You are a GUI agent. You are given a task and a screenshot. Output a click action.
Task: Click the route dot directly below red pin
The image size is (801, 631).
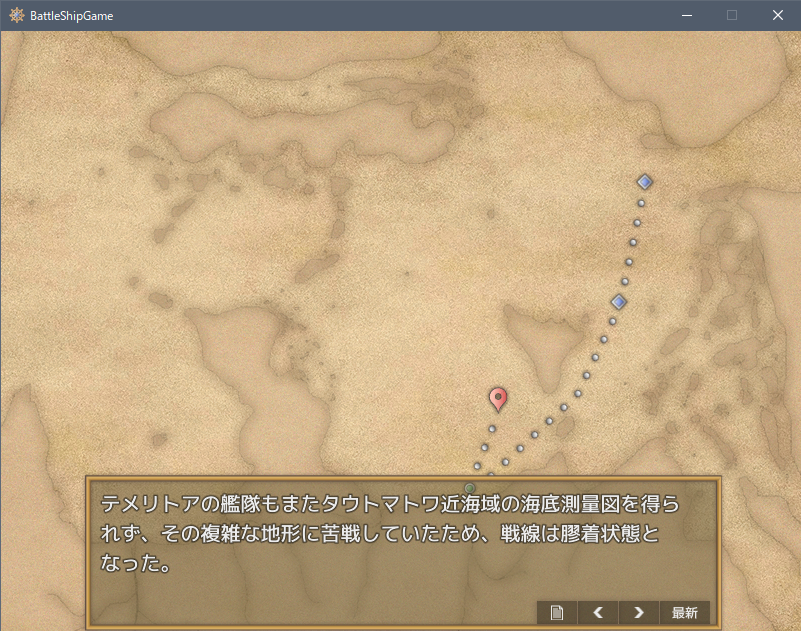(x=492, y=429)
